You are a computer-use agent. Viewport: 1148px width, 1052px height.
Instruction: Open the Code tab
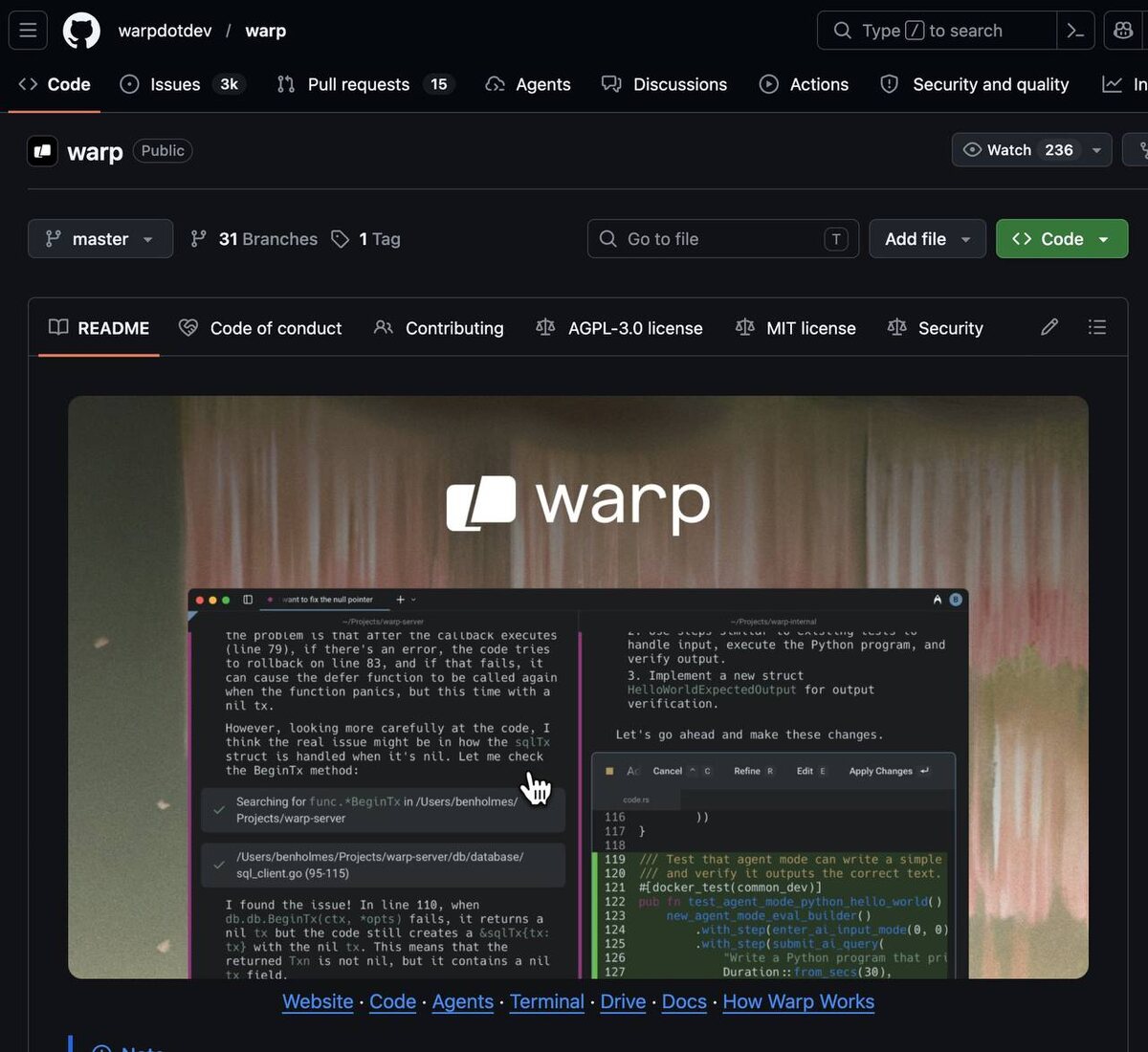tap(55, 84)
